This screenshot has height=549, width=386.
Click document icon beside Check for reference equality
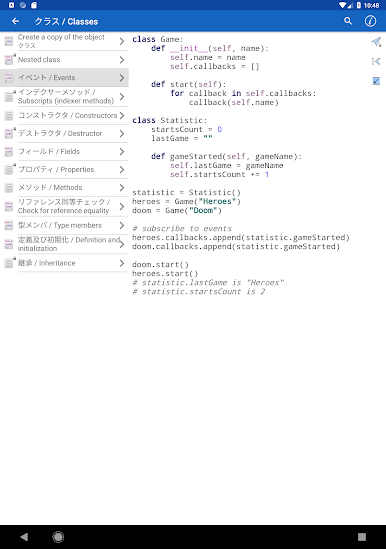(9, 207)
